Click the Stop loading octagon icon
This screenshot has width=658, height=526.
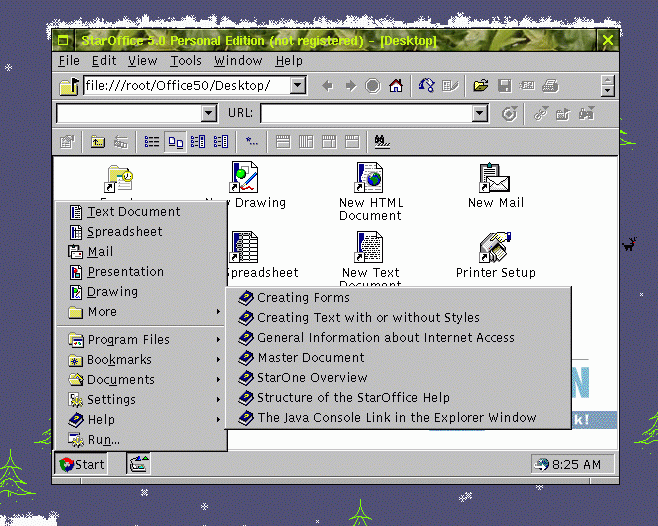point(373,86)
